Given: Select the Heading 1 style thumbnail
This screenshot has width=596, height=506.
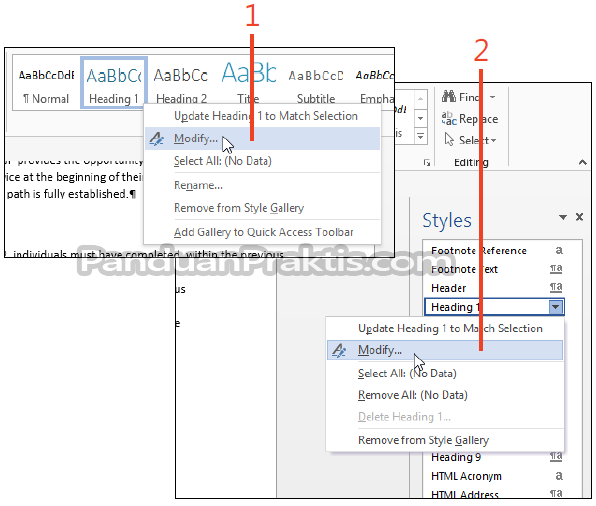Looking at the screenshot, I should point(114,83).
